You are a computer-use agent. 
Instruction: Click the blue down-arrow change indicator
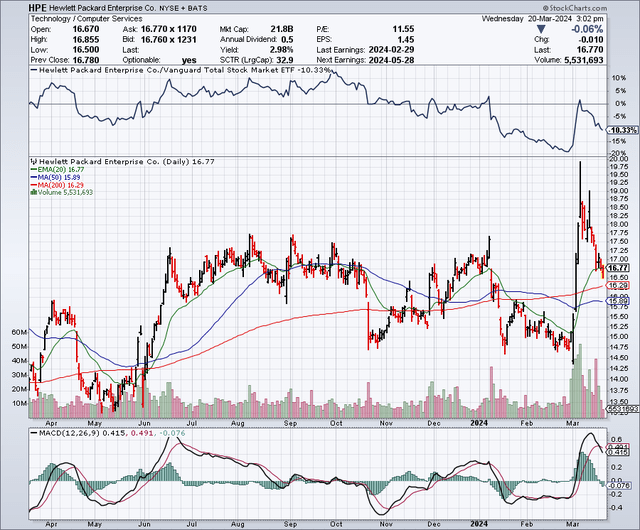[x=541, y=29]
